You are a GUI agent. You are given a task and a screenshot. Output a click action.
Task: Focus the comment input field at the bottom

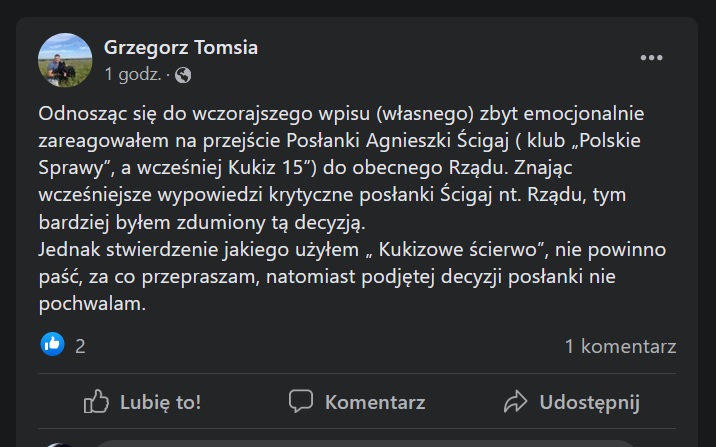(x=360, y=443)
